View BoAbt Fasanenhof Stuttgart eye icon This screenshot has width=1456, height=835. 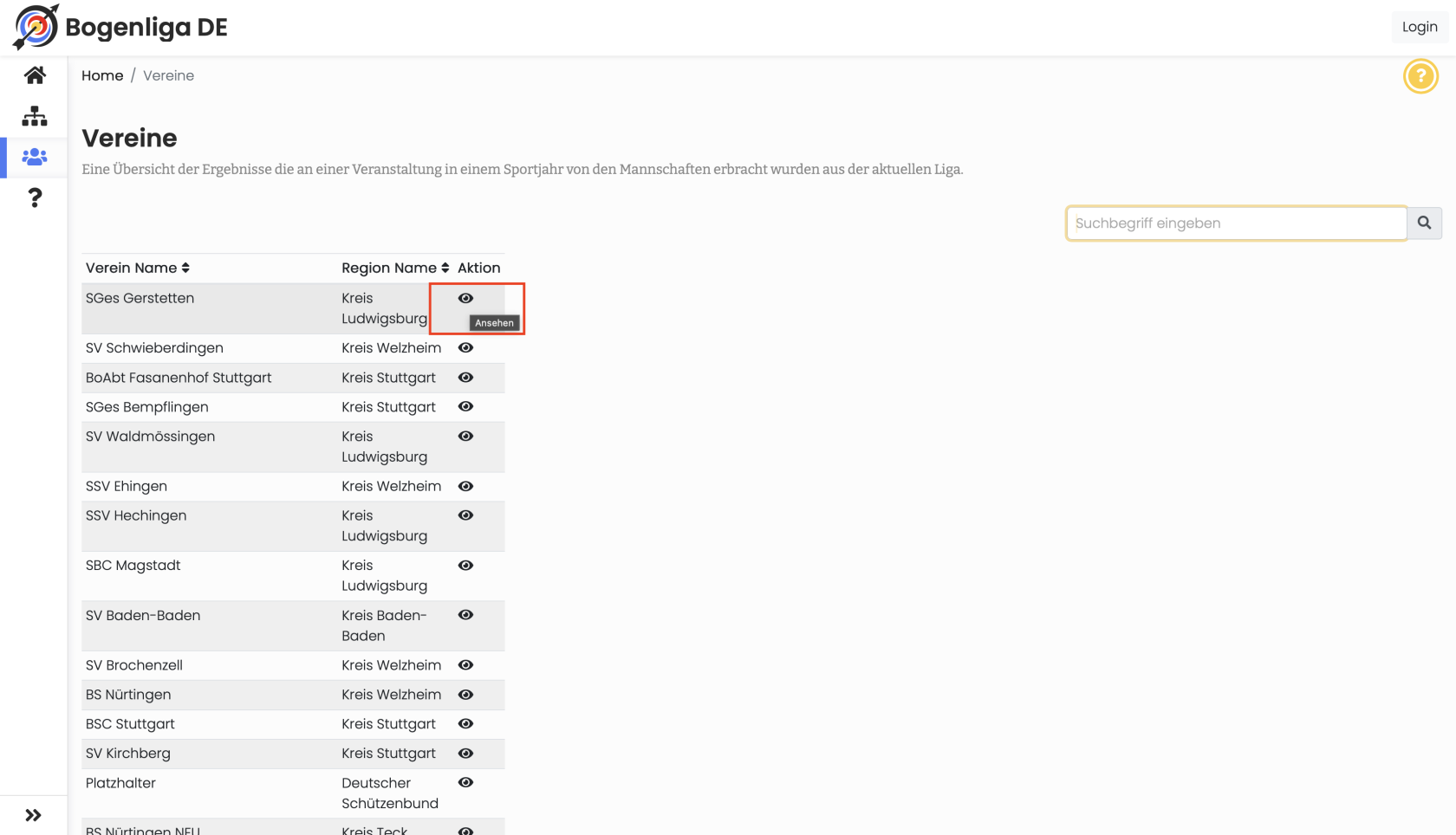465,377
